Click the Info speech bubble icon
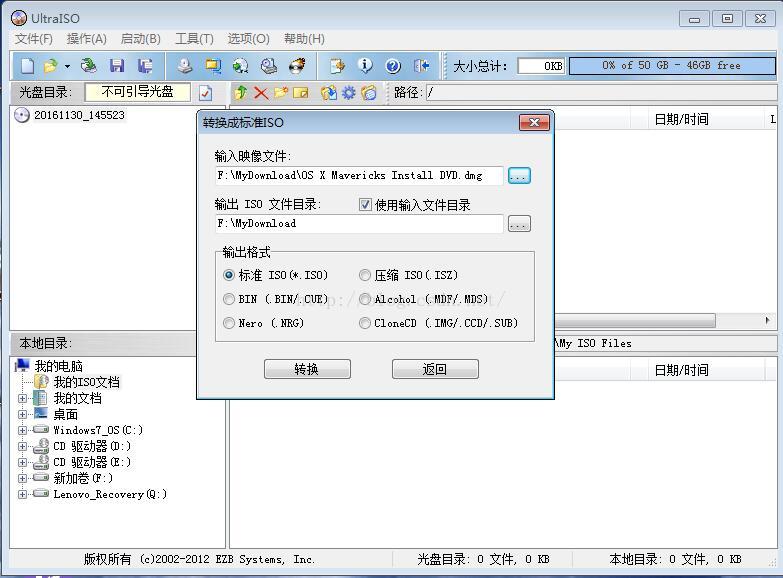Viewport: 783px width, 578px height. pos(366,66)
